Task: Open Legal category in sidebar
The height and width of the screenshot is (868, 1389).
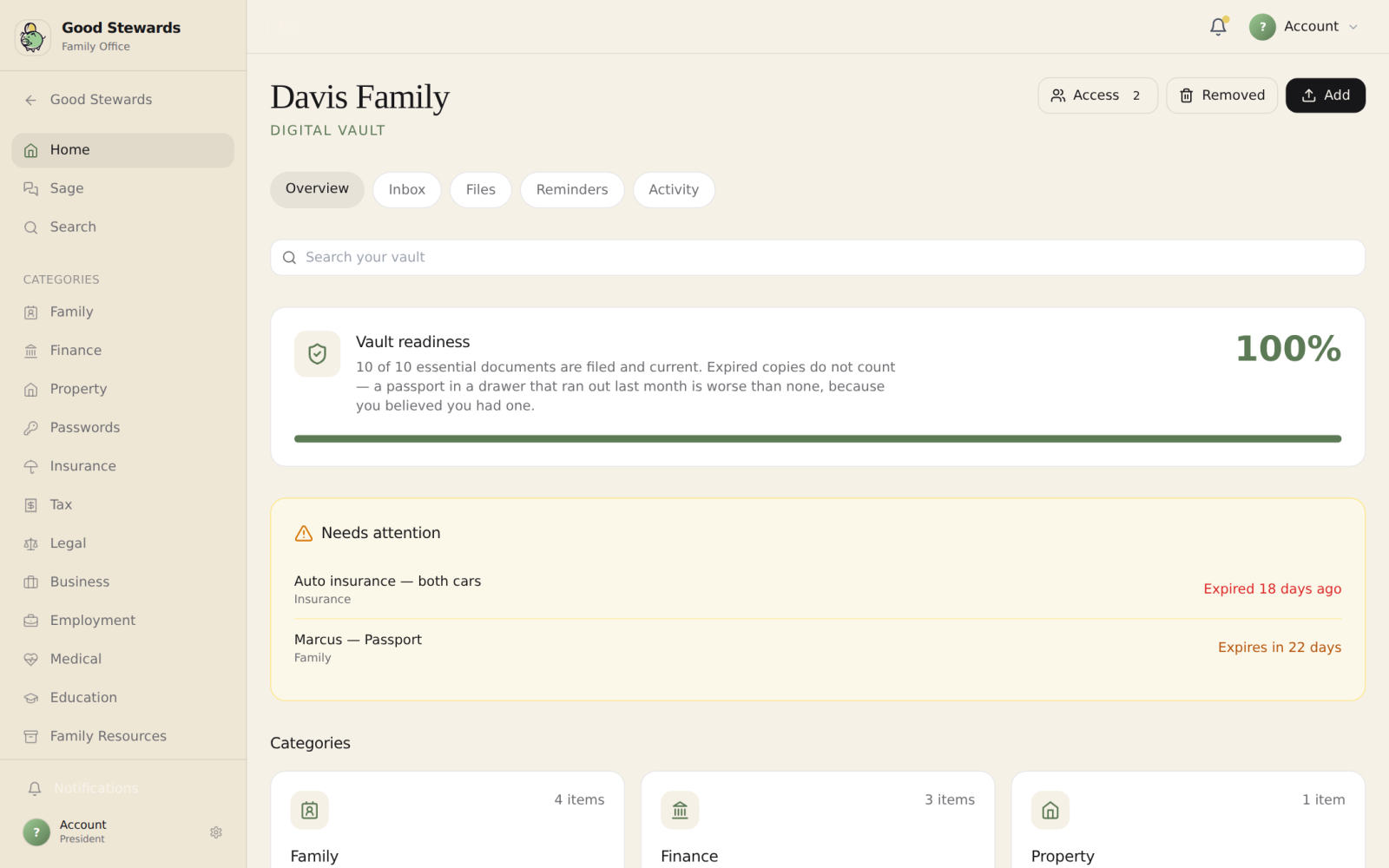Action: coord(122,543)
